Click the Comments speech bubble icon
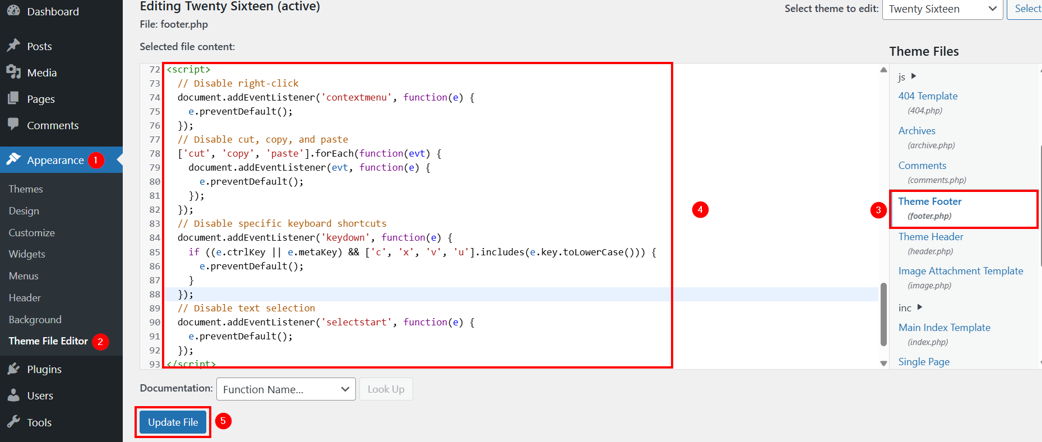The height and width of the screenshot is (442, 1042). (x=13, y=125)
